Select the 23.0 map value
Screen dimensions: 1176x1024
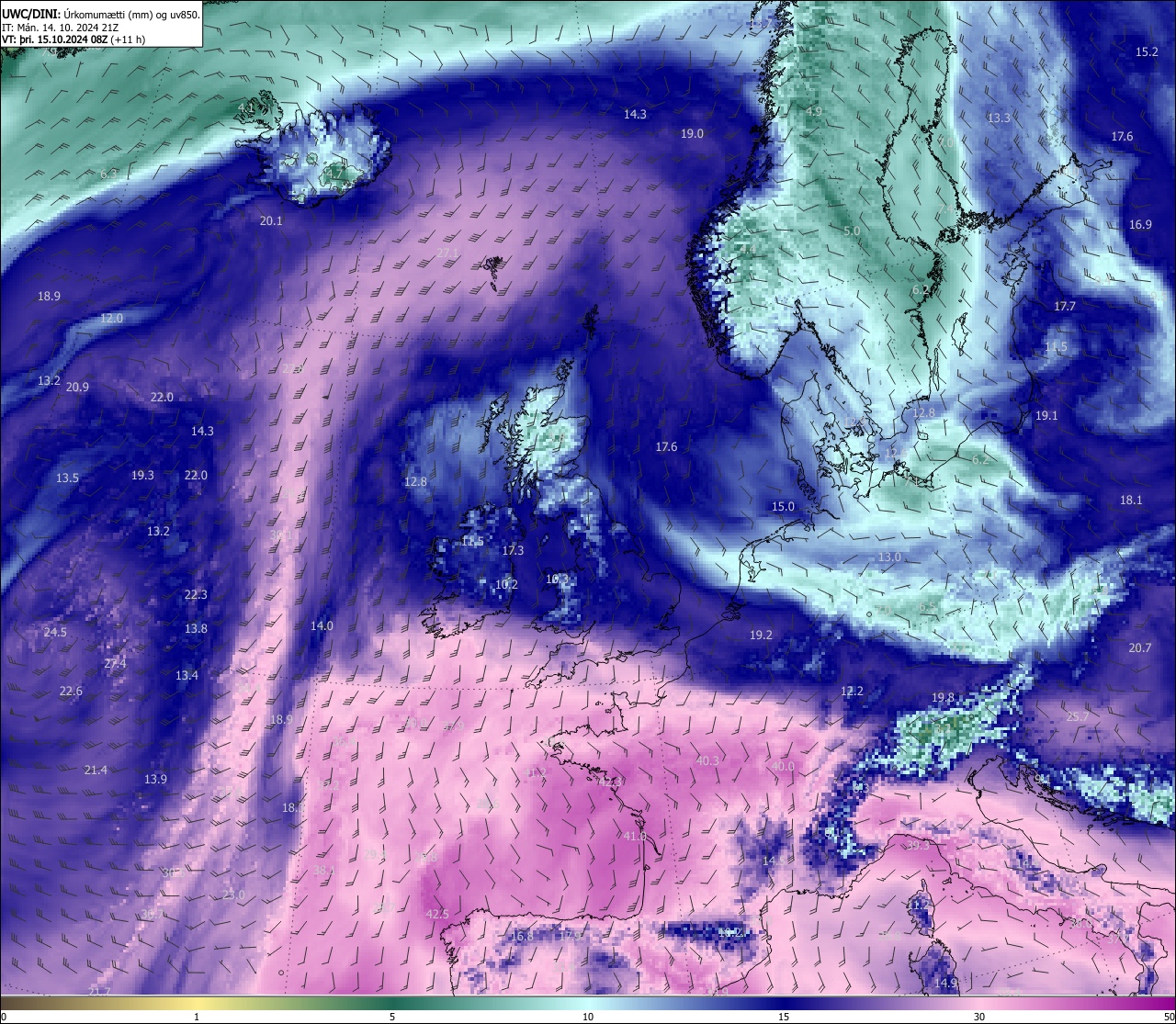point(233,895)
